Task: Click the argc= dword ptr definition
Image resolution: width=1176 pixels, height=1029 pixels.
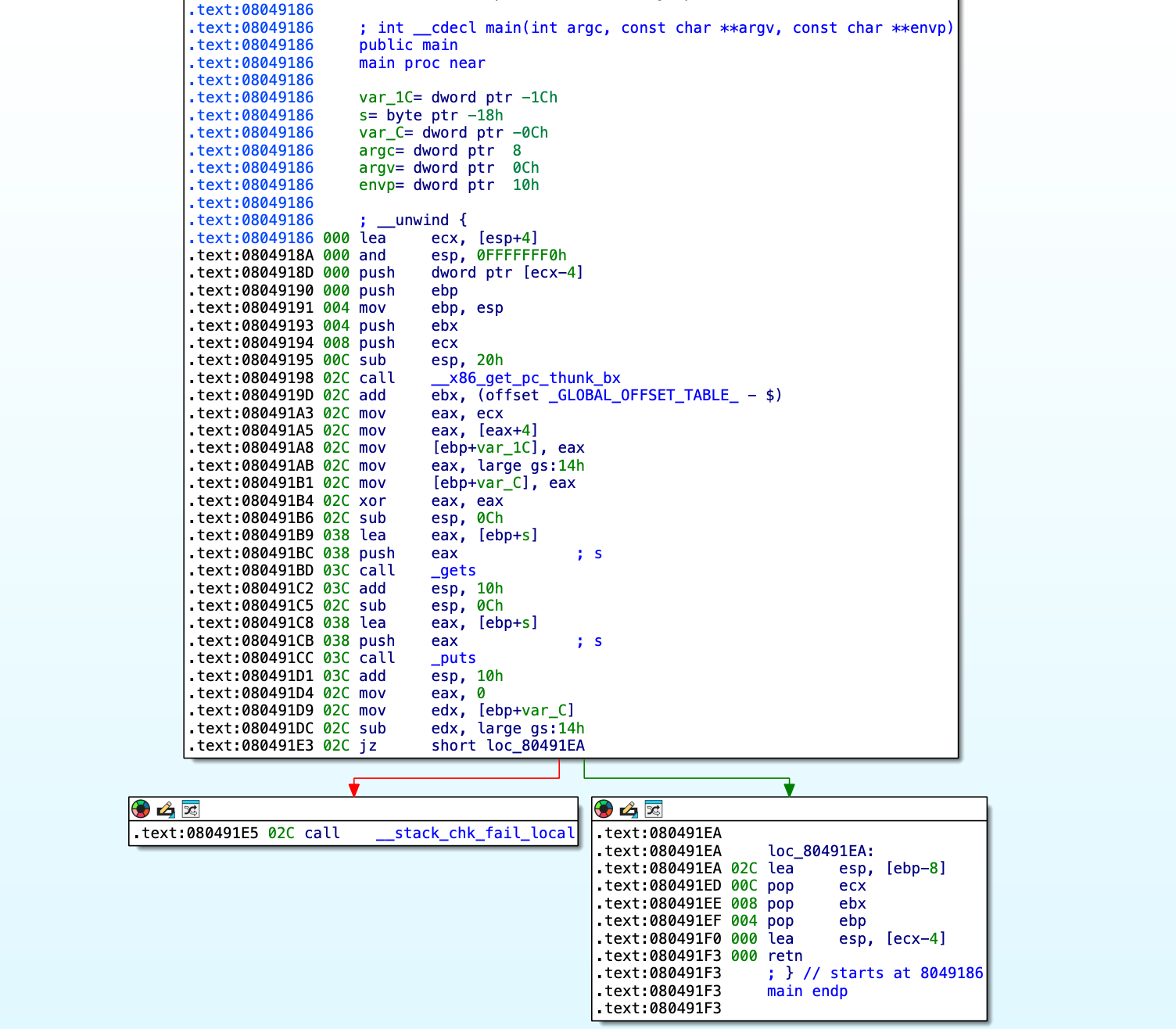Action: coord(440,151)
